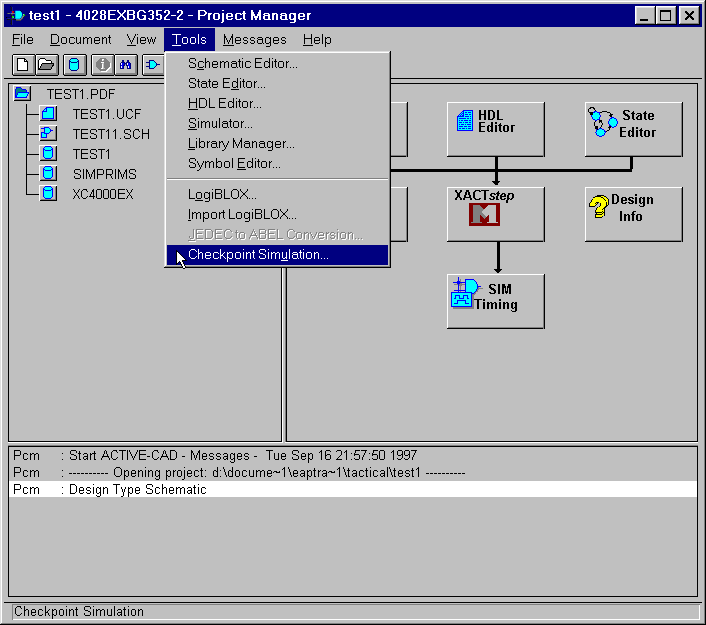Open the Messages menu
The height and width of the screenshot is (625, 706).
click(x=255, y=40)
